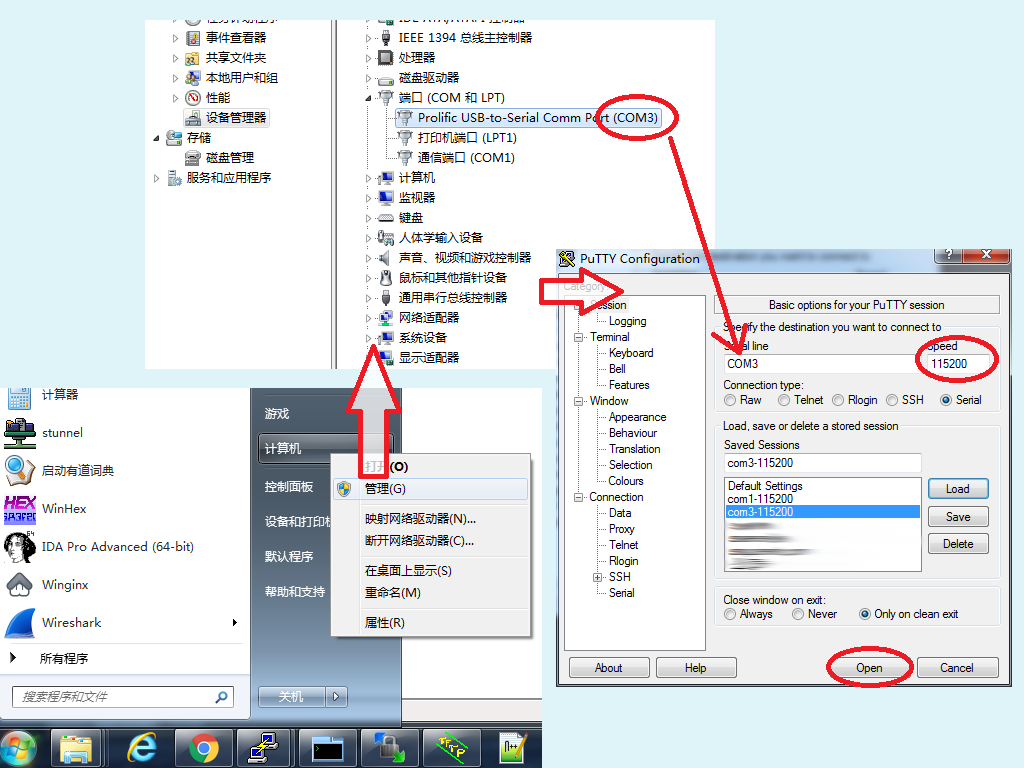
Task: Open the TFTP taskbar icon
Action: point(452,748)
